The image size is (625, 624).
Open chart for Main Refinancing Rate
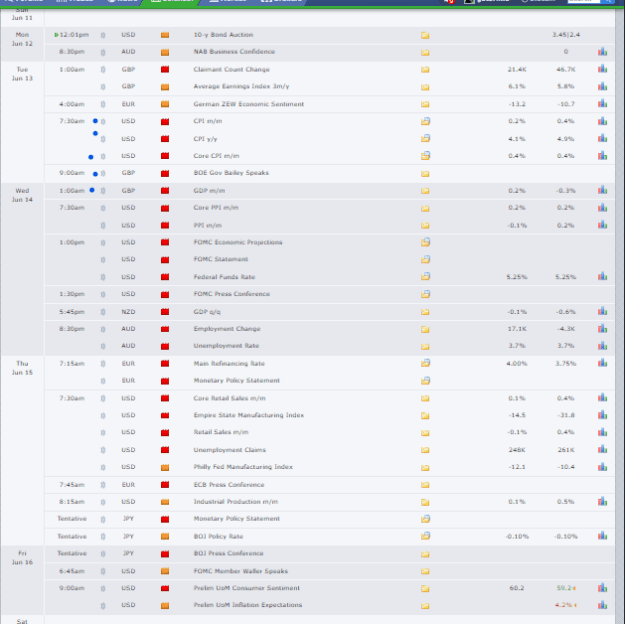(x=602, y=363)
